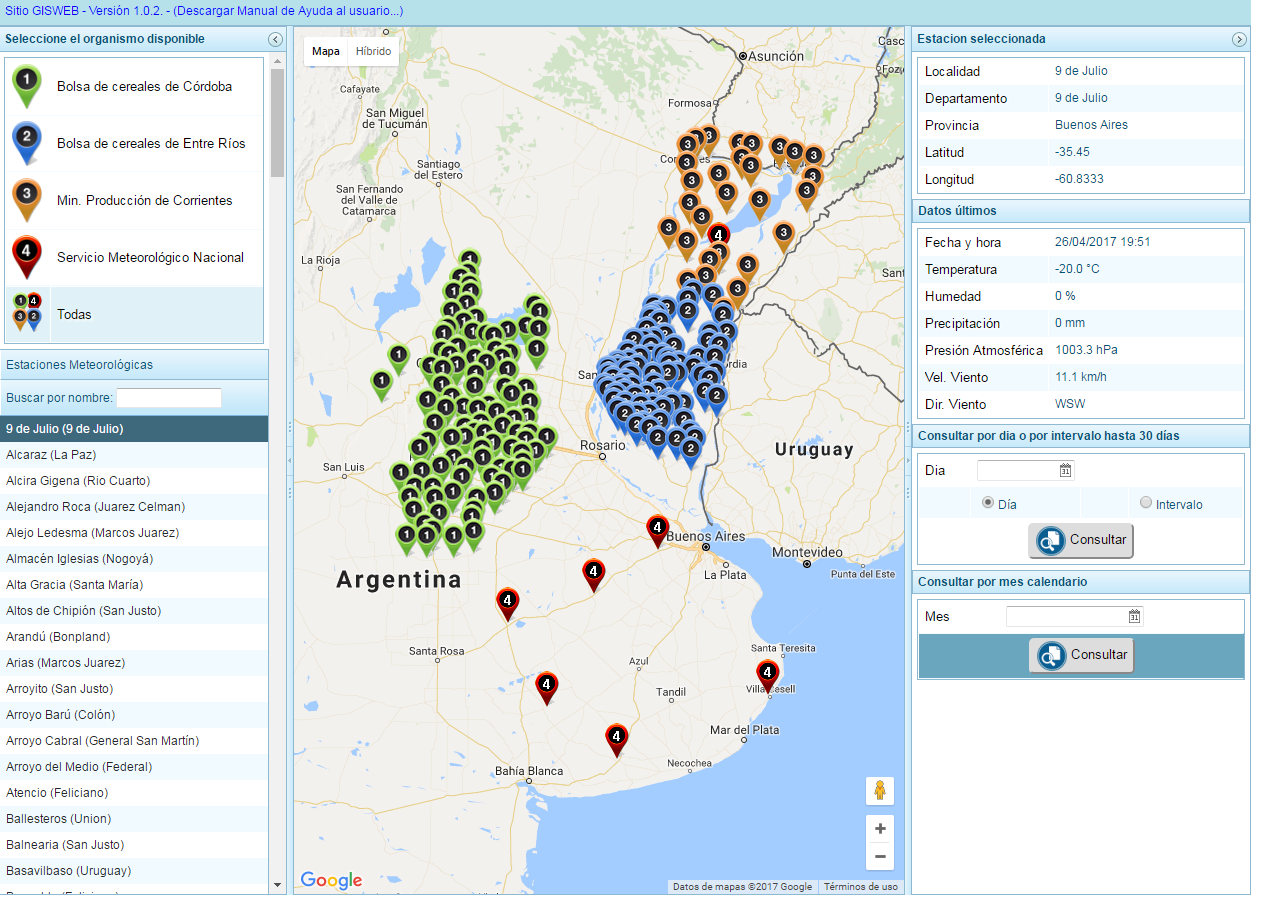Click Consultar button under day query
The height and width of the screenshot is (911, 1261).
(1081, 540)
